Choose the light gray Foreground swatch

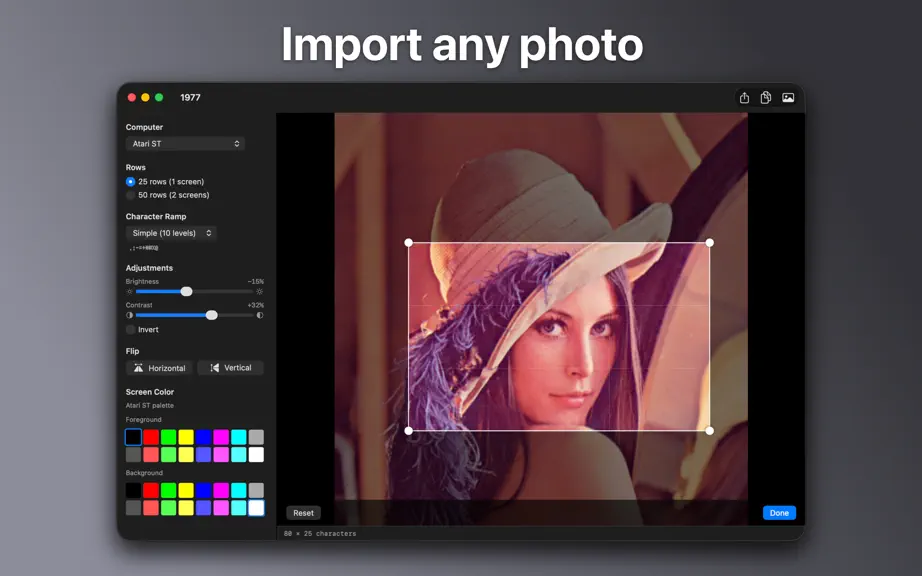click(256, 437)
